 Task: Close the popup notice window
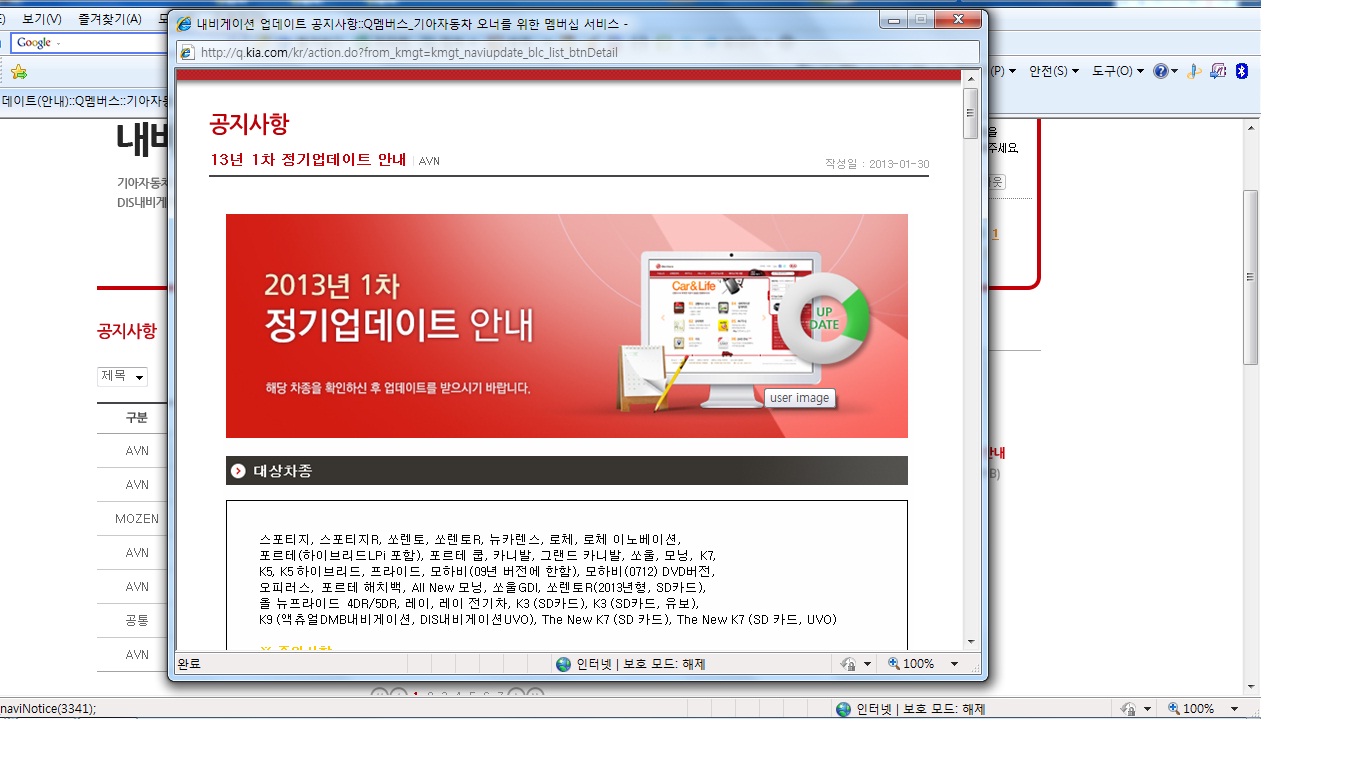tap(958, 20)
